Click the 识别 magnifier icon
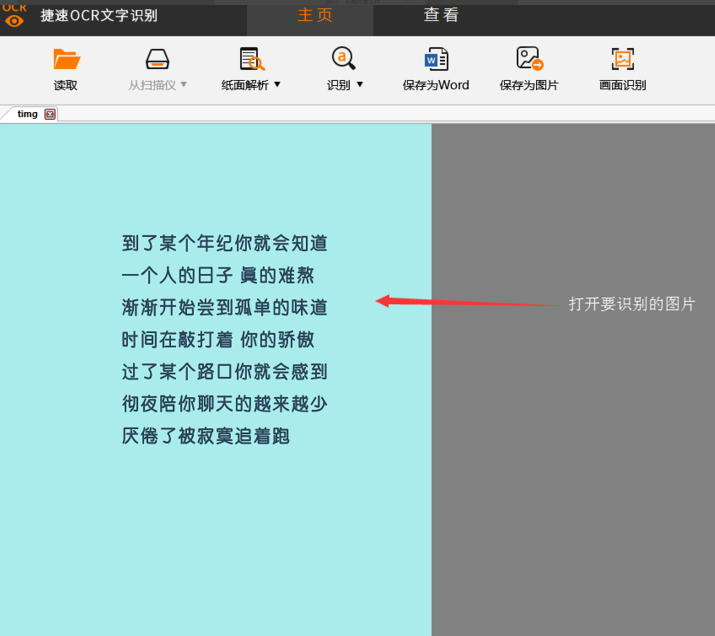 [343, 58]
